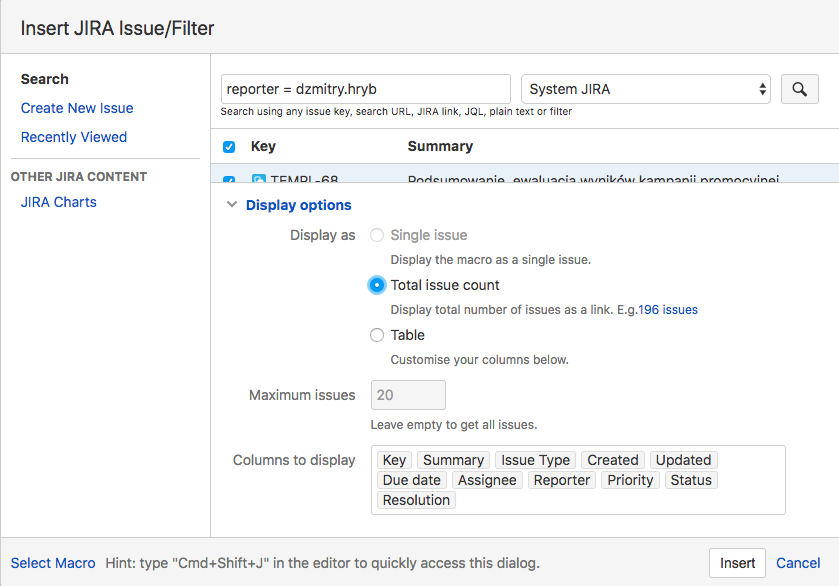Click the Summary column tag

point(453,460)
